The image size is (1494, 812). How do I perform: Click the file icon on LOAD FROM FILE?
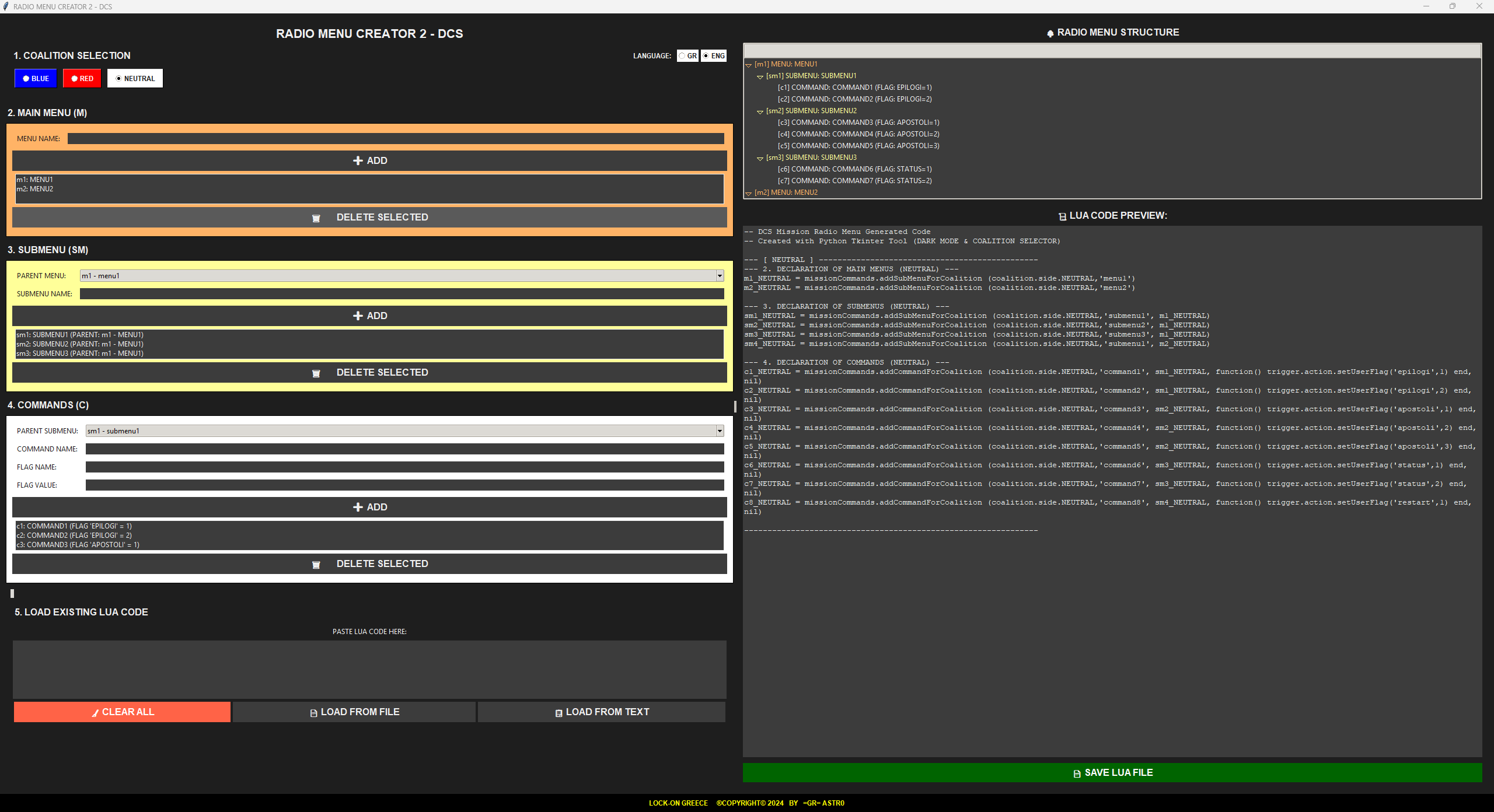tap(314, 712)
